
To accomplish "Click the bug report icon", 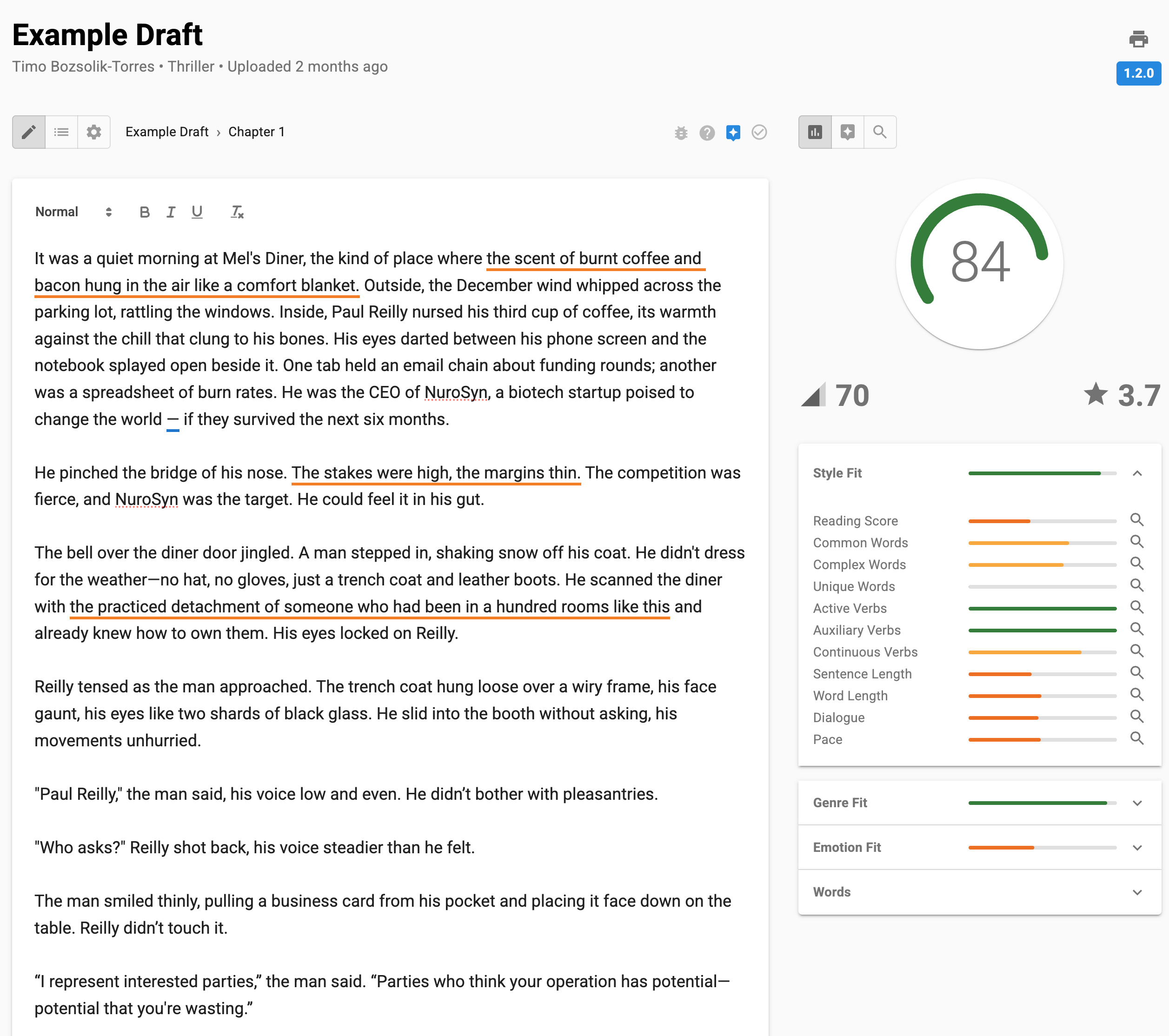I will pos(681,133).
